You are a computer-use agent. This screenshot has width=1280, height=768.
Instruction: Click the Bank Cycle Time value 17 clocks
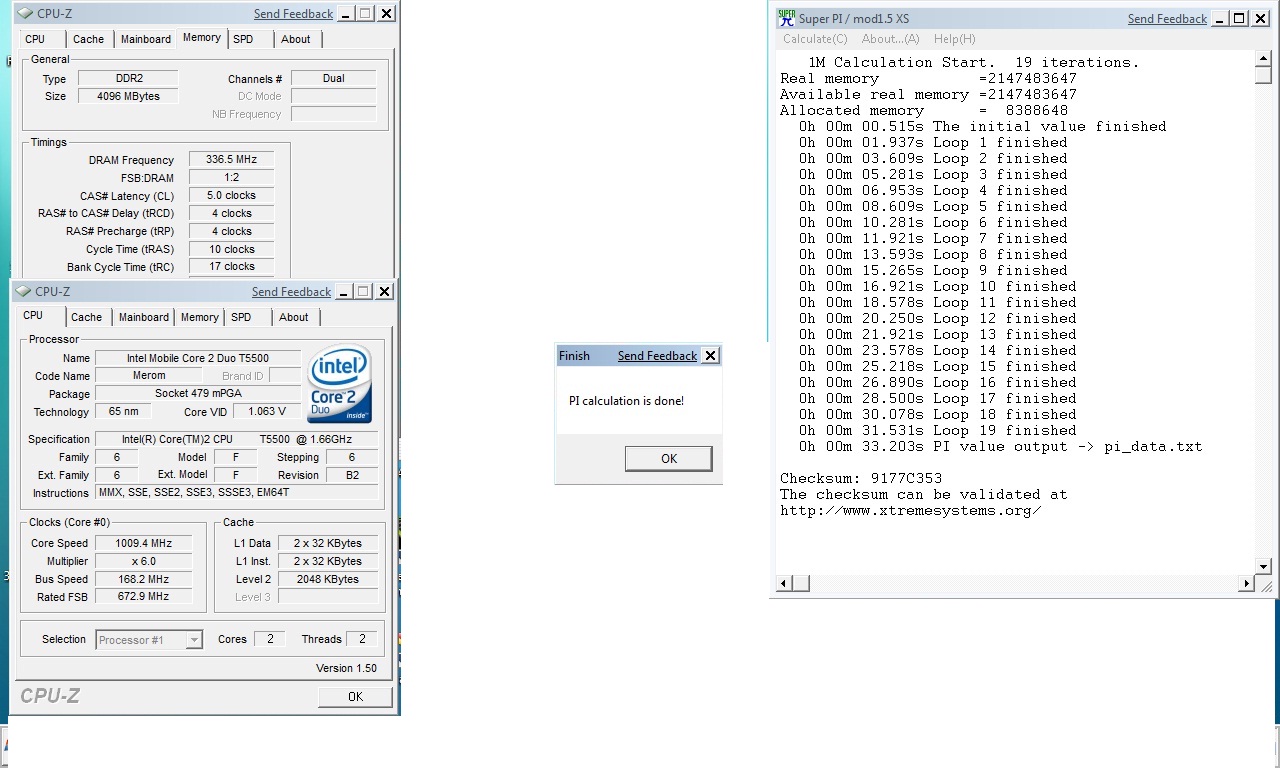231,267
